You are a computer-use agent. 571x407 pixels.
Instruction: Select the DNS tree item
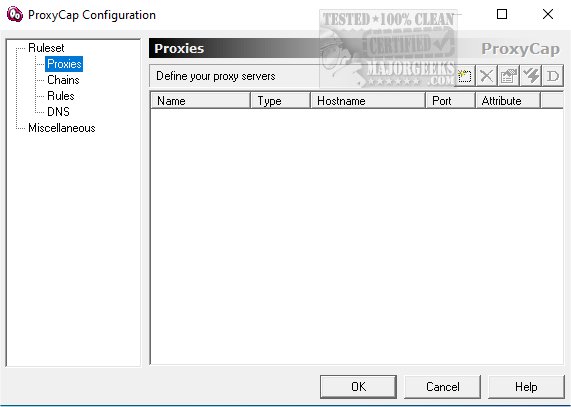(x=58, y=112)
